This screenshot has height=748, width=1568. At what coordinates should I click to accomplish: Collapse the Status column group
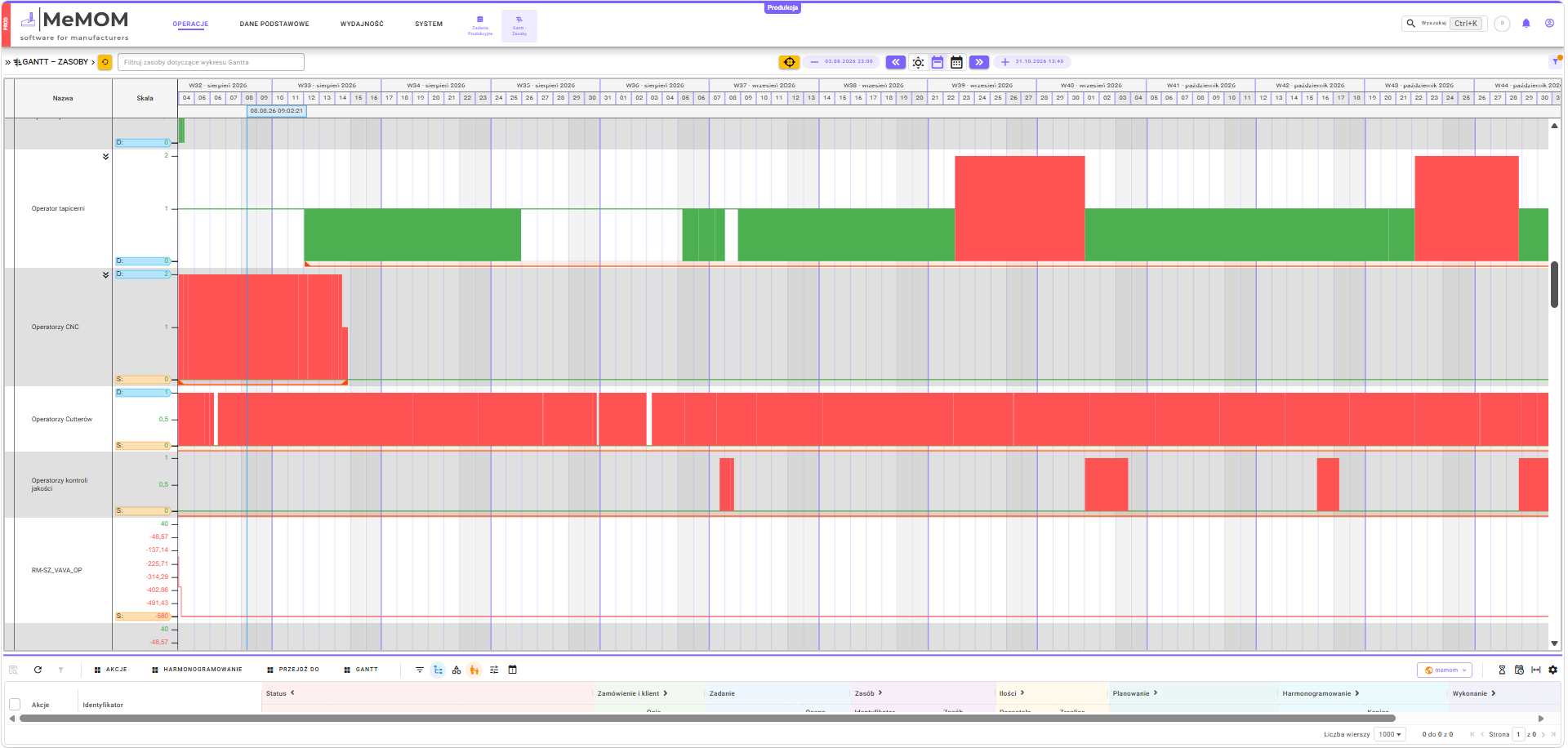292,693
